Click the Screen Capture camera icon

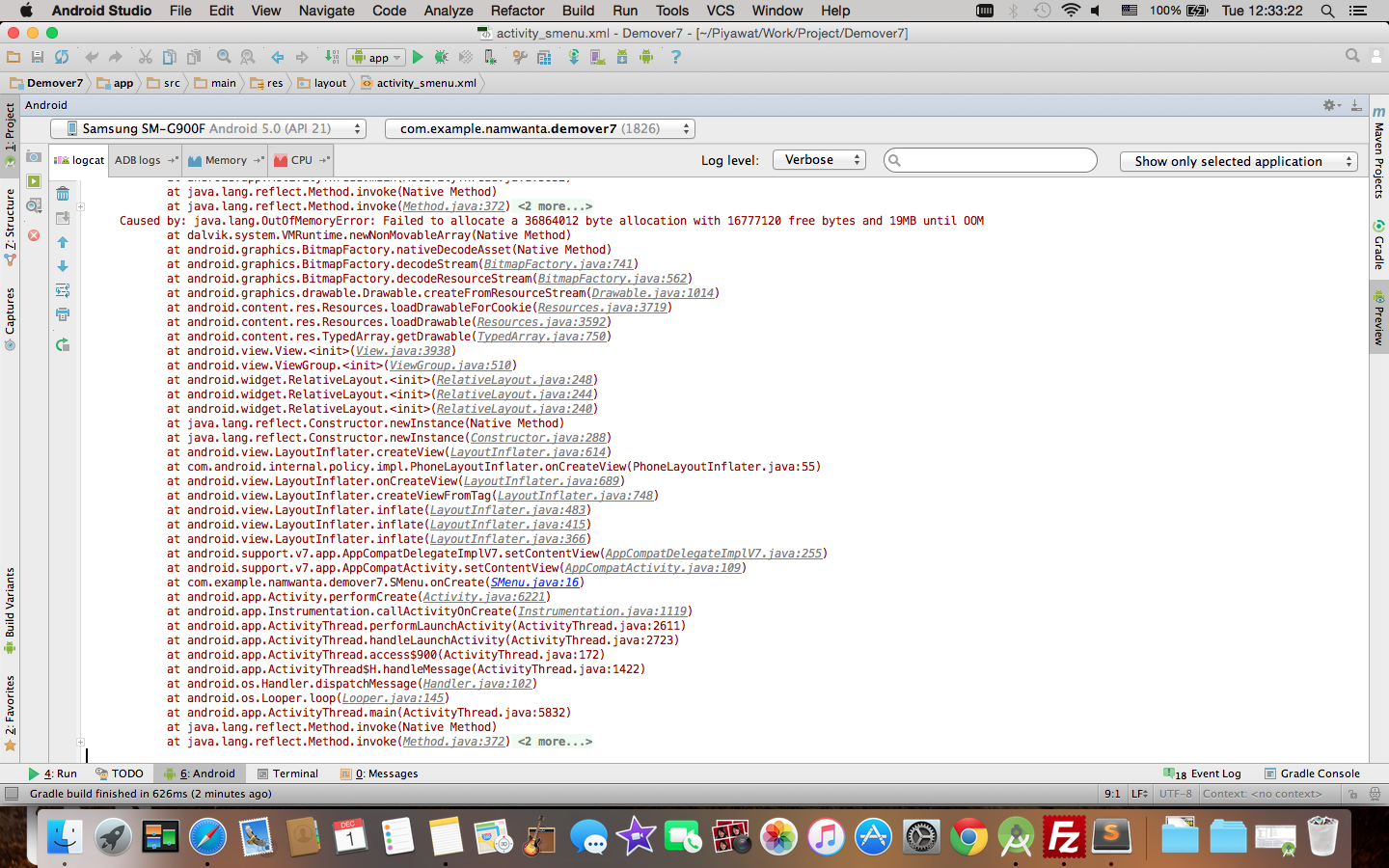[34, 156]
